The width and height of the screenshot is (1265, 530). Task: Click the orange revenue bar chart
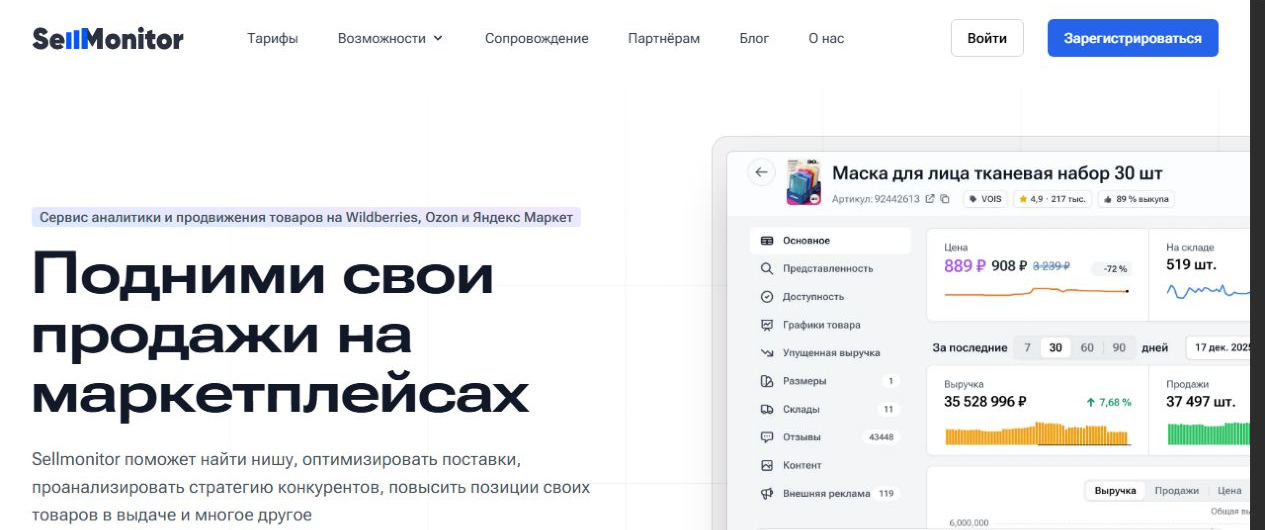pos(1037,435)
